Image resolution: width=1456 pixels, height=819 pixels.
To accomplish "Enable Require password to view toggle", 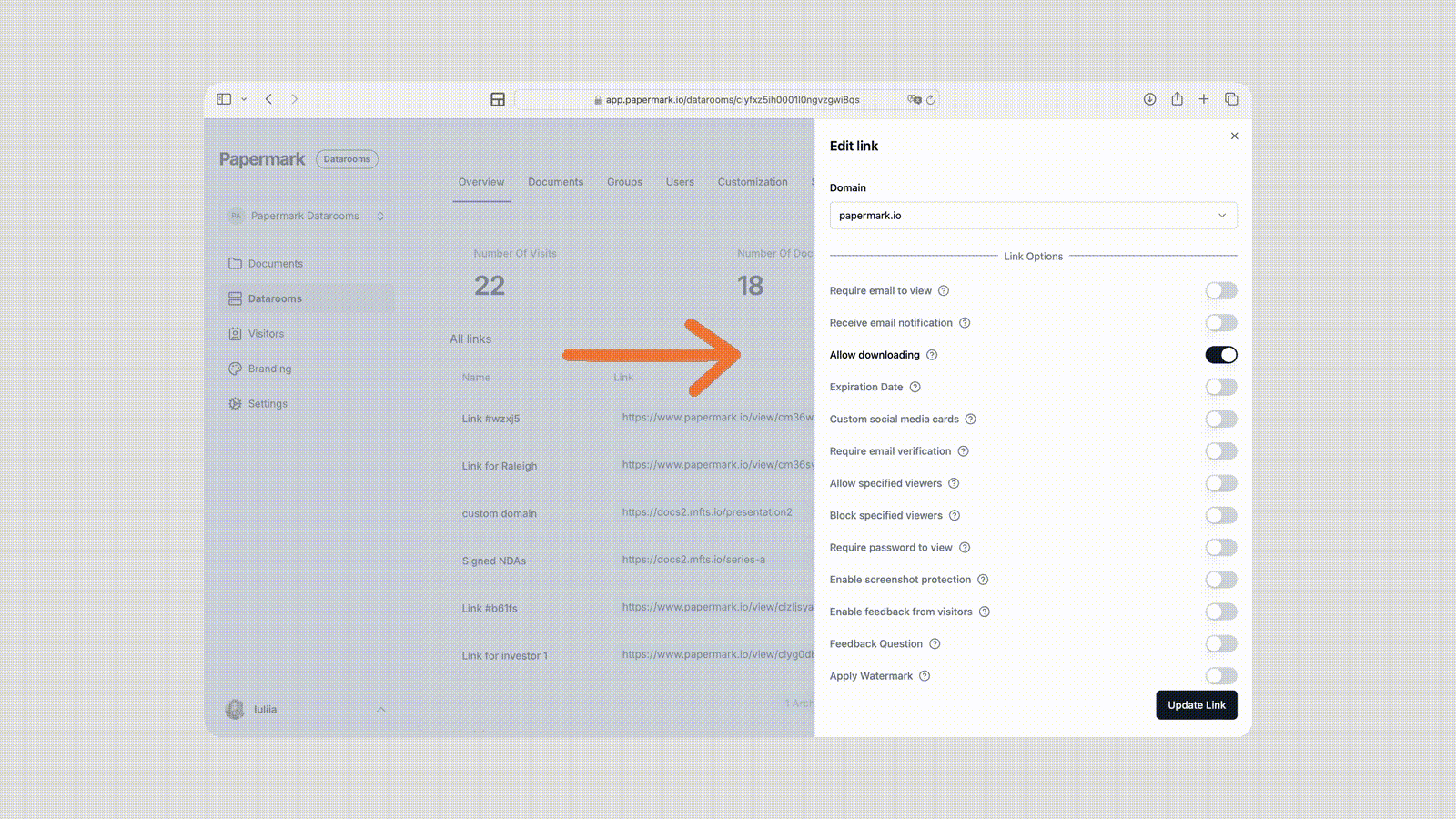I will tap(1221, 548).
